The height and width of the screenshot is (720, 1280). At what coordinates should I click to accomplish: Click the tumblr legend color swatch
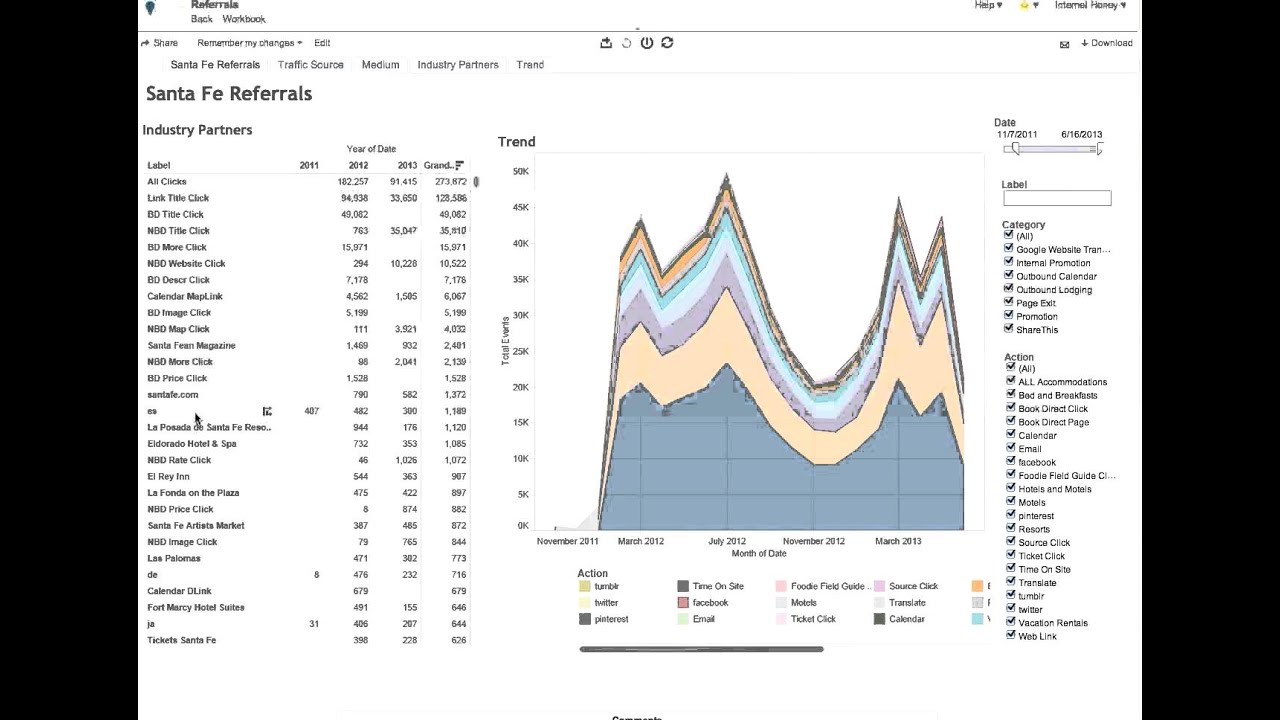tap(585, 587)
